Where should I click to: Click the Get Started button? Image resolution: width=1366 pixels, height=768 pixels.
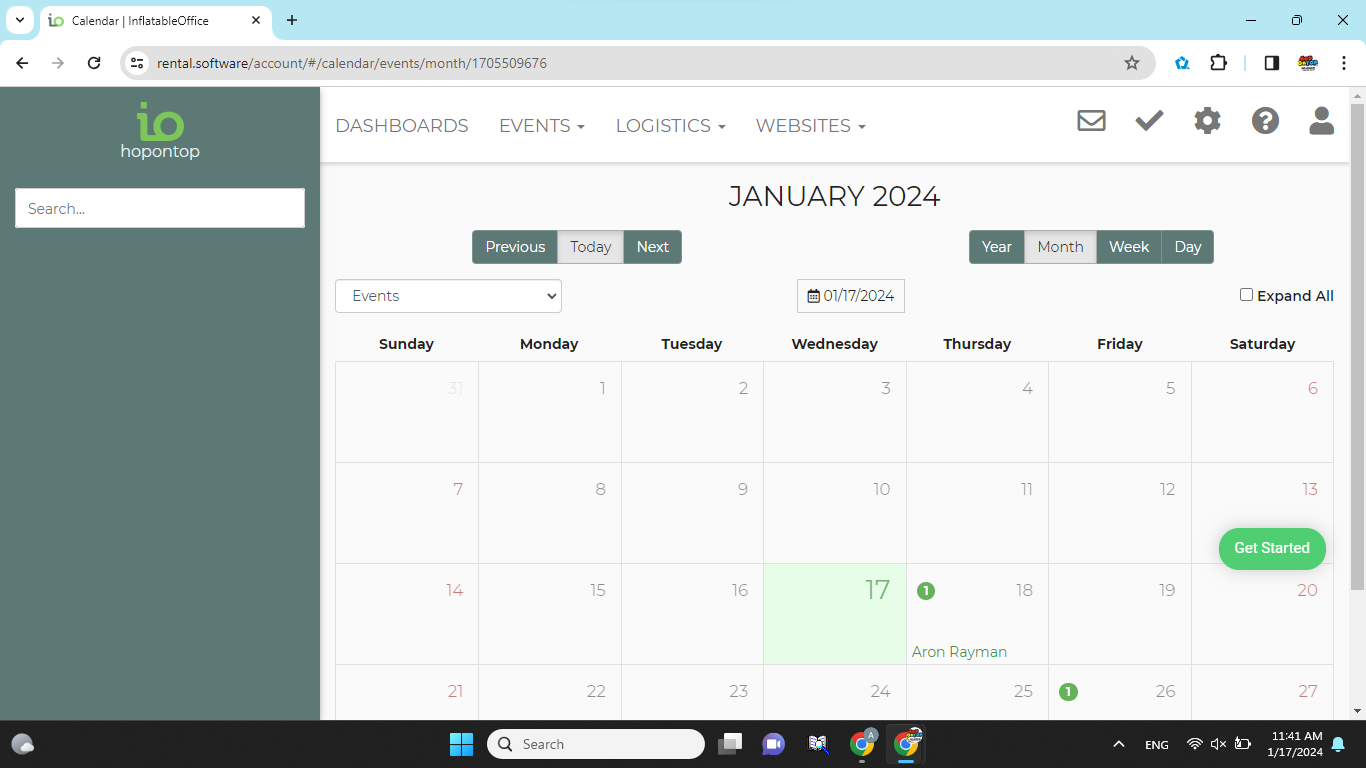(x=1271, y=548)
